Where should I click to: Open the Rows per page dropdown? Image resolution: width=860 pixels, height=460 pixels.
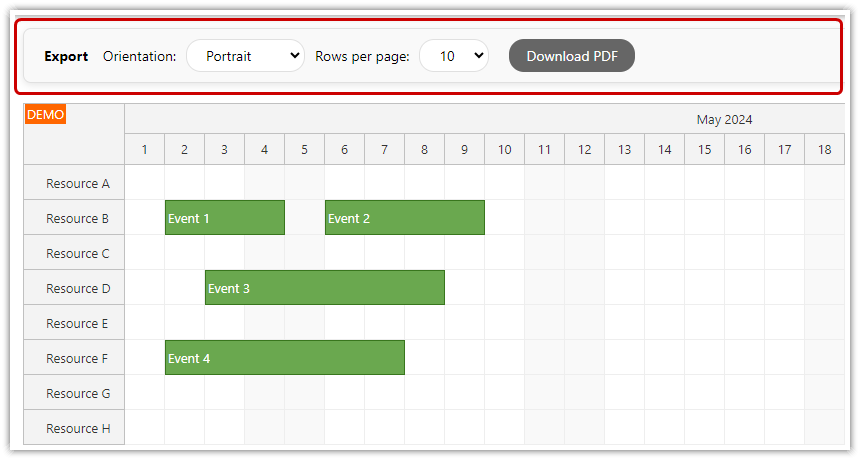point(453,56)
